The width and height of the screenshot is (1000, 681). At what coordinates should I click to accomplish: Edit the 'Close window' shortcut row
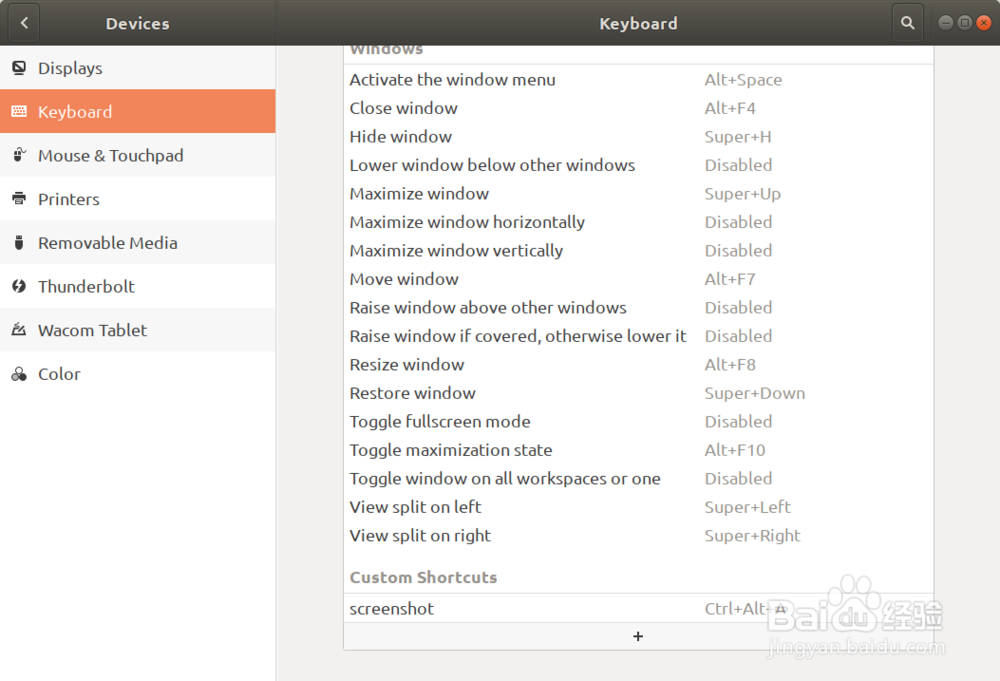point(638,108)
